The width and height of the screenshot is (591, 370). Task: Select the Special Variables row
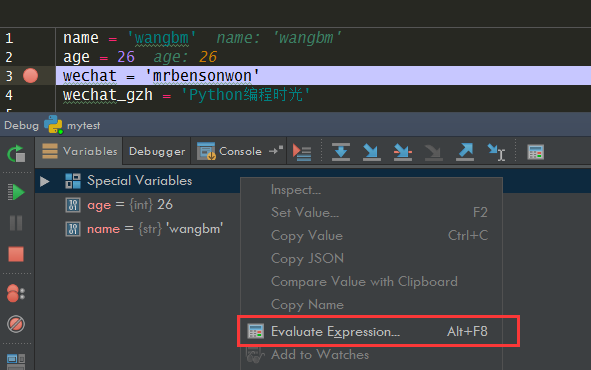pyautogui.click(x=138, y=181)
